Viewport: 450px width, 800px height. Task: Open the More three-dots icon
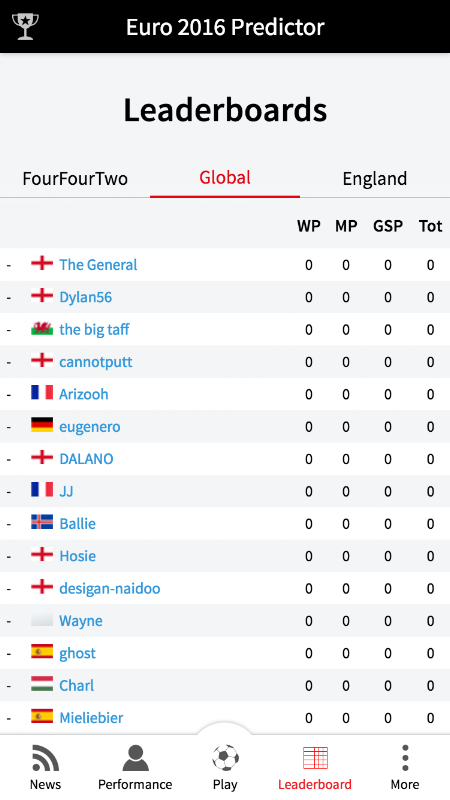[405, 758]
